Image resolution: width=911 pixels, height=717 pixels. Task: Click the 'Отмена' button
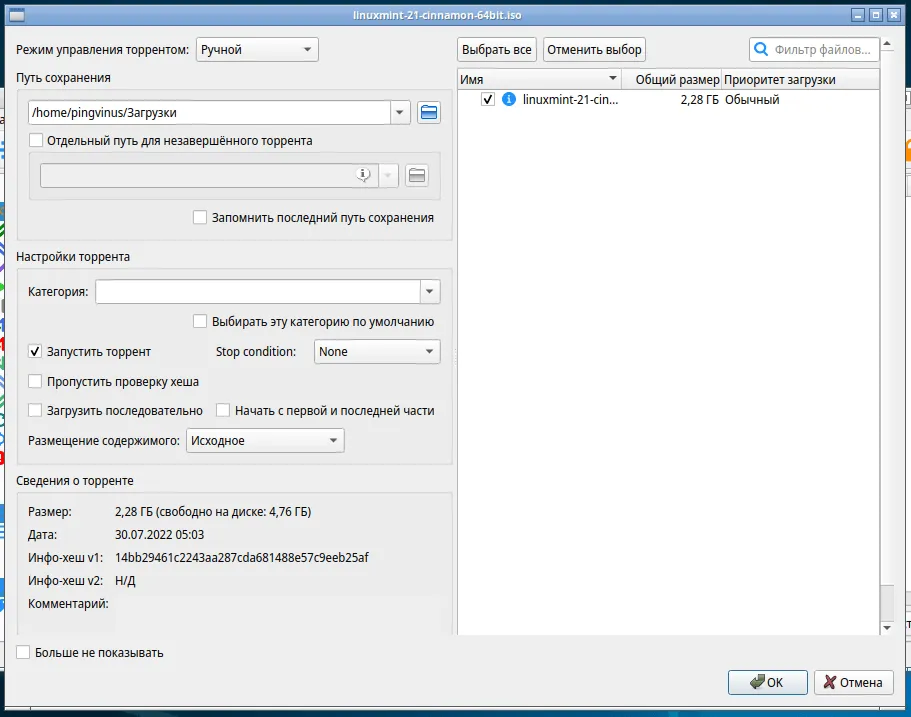pyautogui.click(x=853, y=682)
